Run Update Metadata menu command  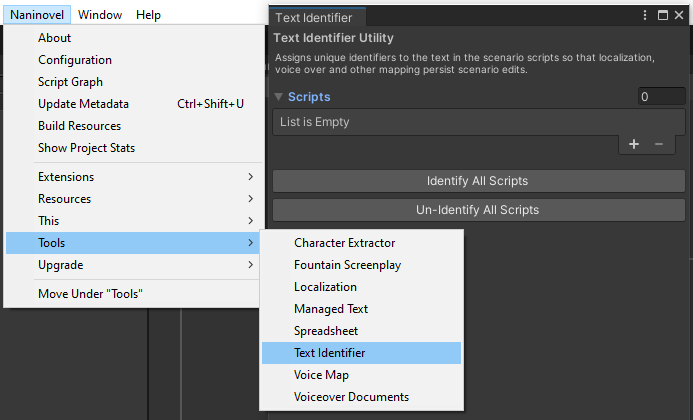coord(84,104)
